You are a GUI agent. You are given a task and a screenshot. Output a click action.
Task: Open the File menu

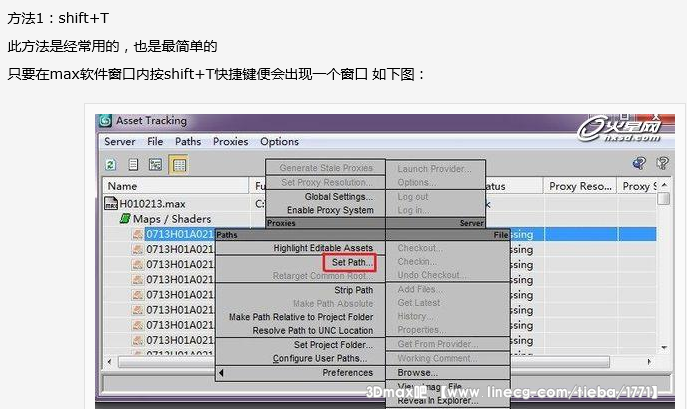[x=155, y=142]
